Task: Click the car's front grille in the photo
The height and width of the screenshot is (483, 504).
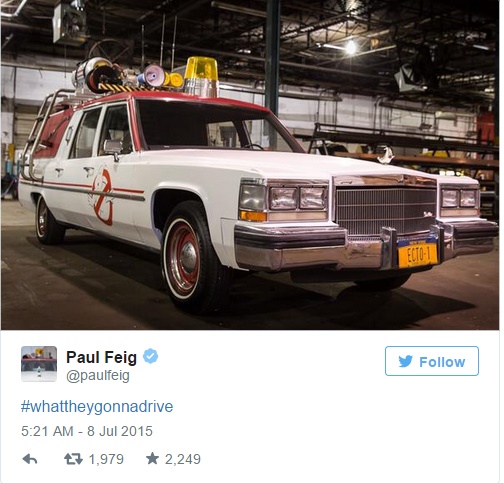Action: [x=386, y=209]
